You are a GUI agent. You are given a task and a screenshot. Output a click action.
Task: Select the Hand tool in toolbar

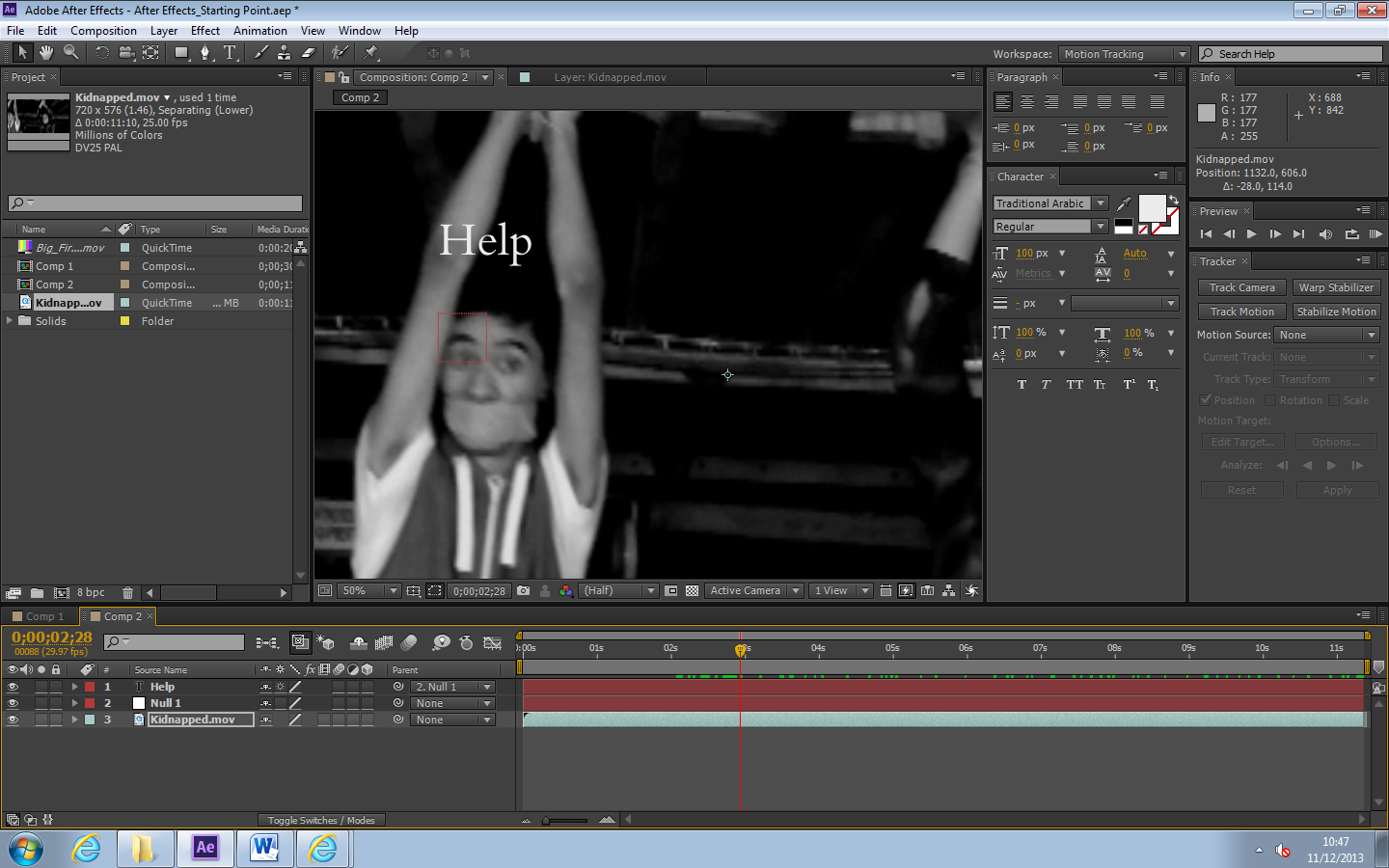pyautogui.click(x=45, y=53)
